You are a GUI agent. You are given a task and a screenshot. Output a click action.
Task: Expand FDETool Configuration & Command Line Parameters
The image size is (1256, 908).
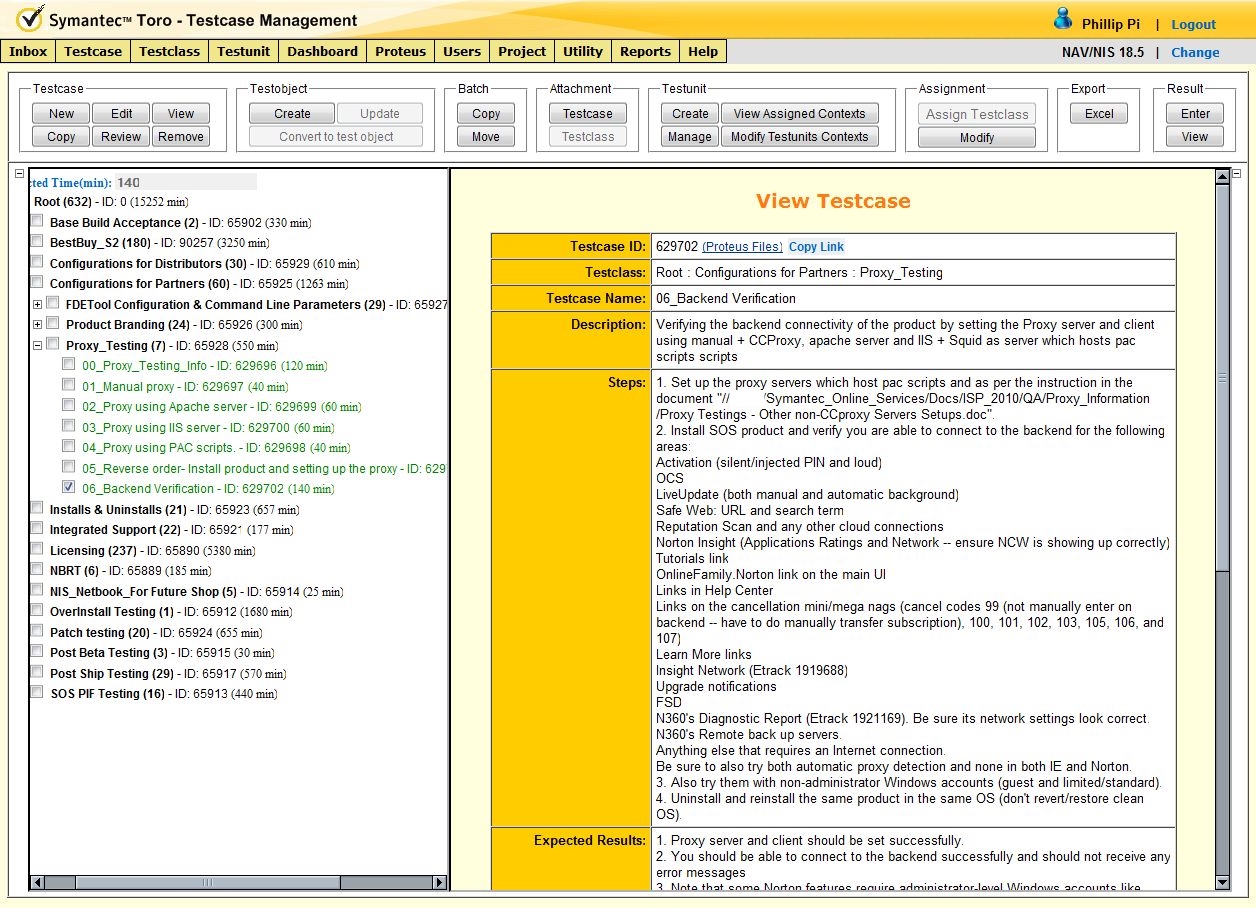click(38, 304)
